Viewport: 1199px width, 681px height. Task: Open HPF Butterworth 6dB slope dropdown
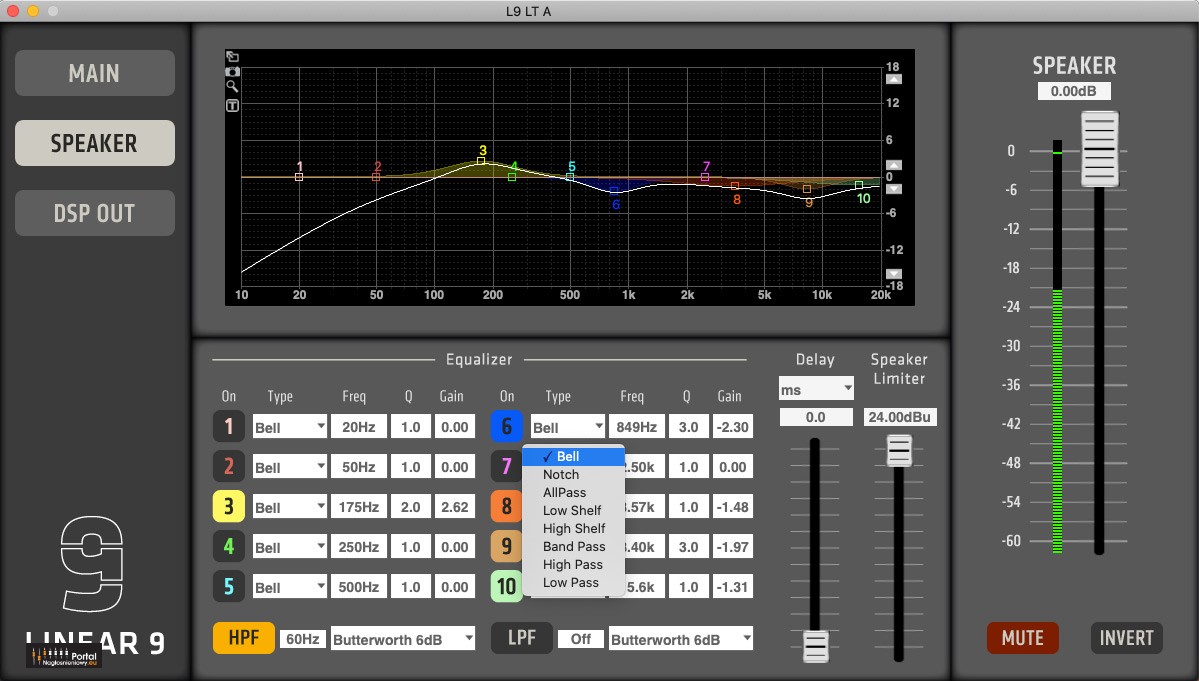coord(403,639)
